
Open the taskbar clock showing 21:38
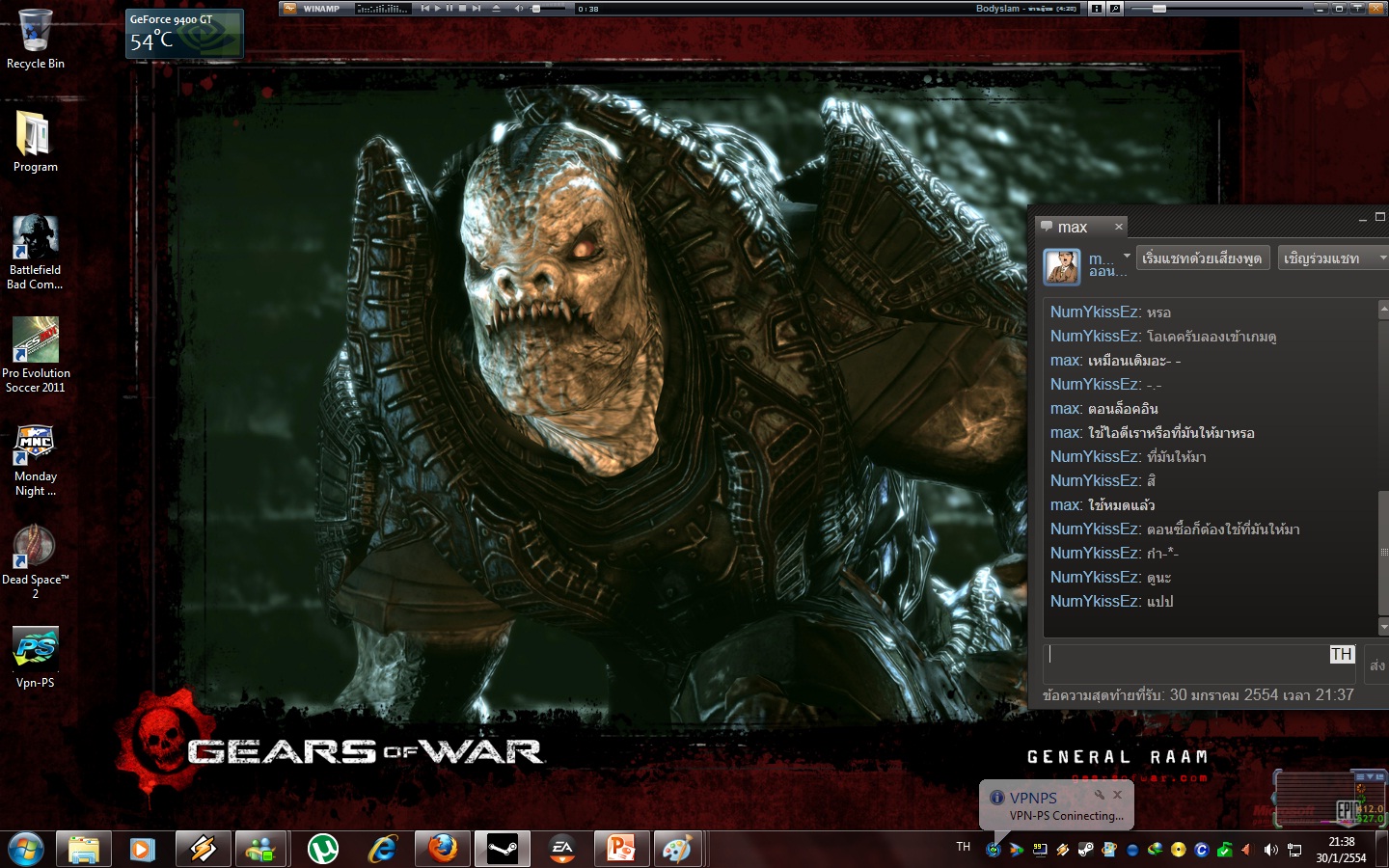pyautogui.click(x=1342, y=850)
